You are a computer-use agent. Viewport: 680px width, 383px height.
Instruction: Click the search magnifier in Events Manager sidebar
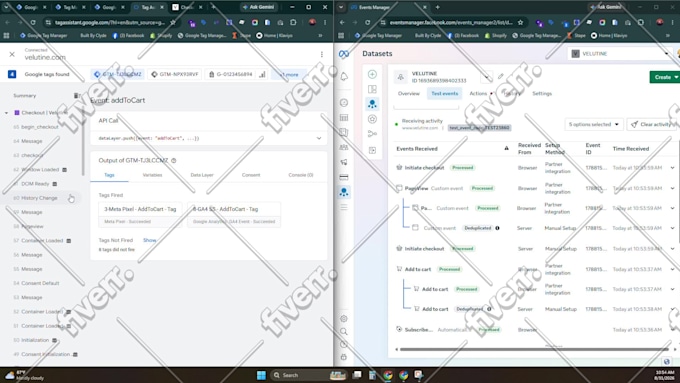344,331
